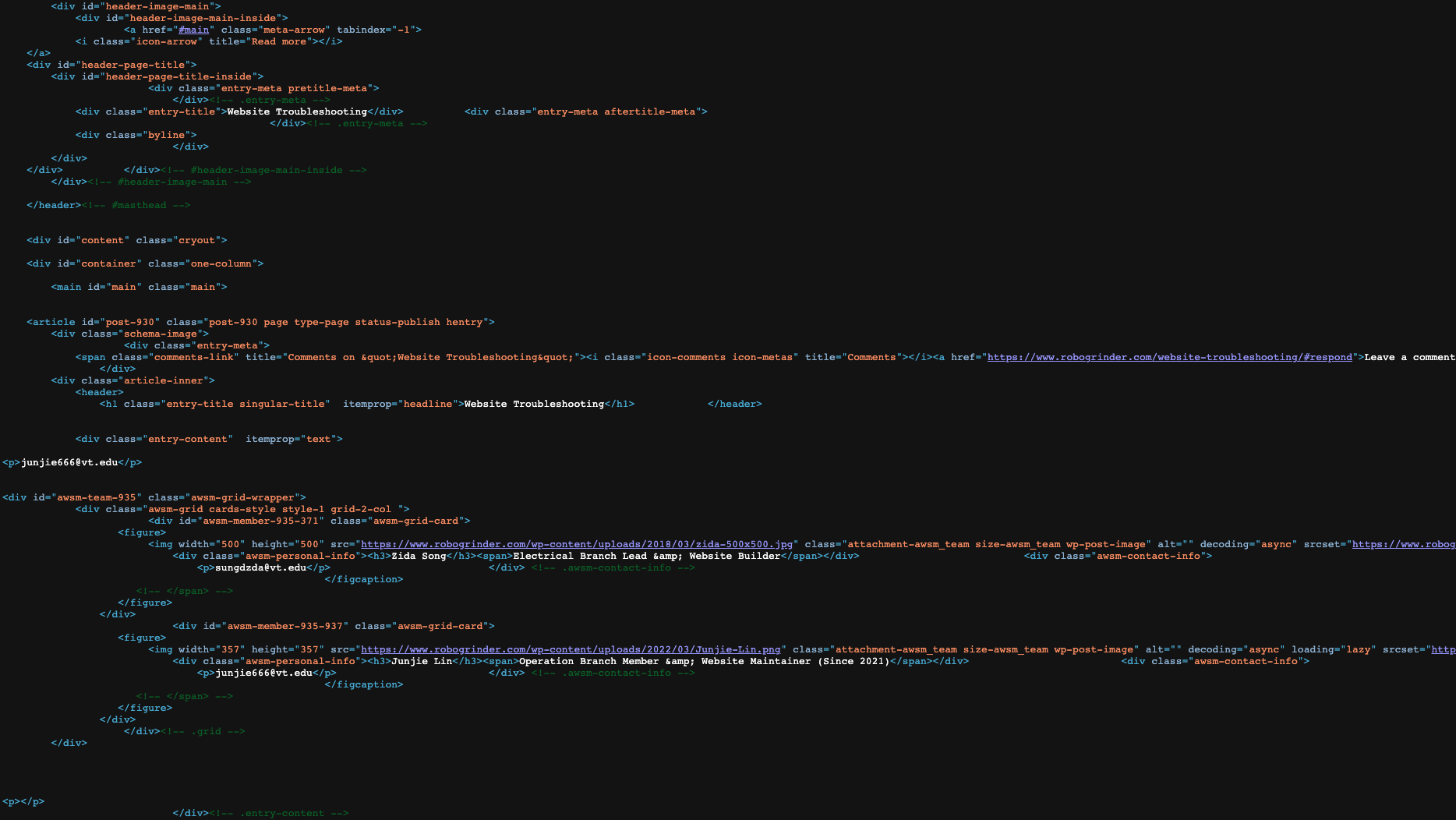Click the Electrical Branch Lead span text
Screen dimensions: 1456x820
[646, 556]
